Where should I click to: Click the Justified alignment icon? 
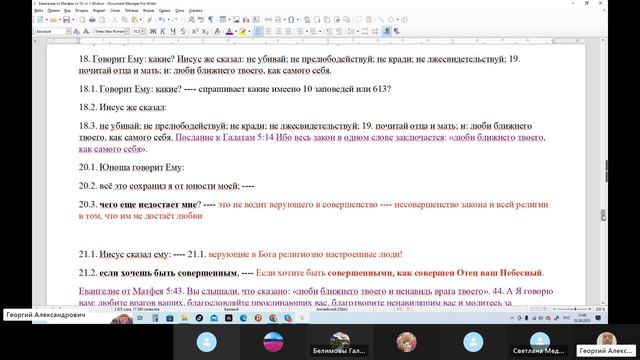point(288,31)
